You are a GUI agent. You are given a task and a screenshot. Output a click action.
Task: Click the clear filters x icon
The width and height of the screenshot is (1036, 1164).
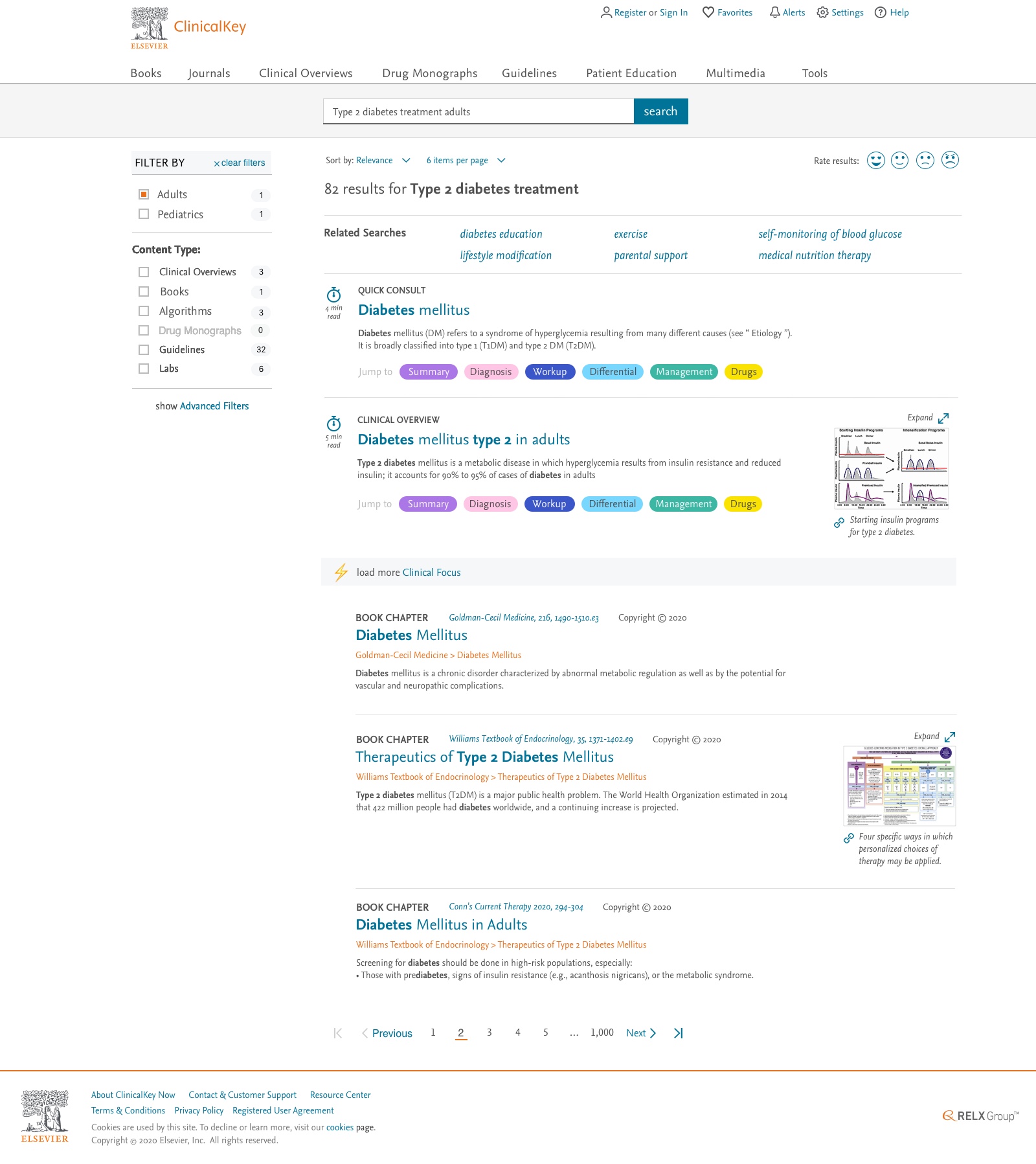click(217, 164)
